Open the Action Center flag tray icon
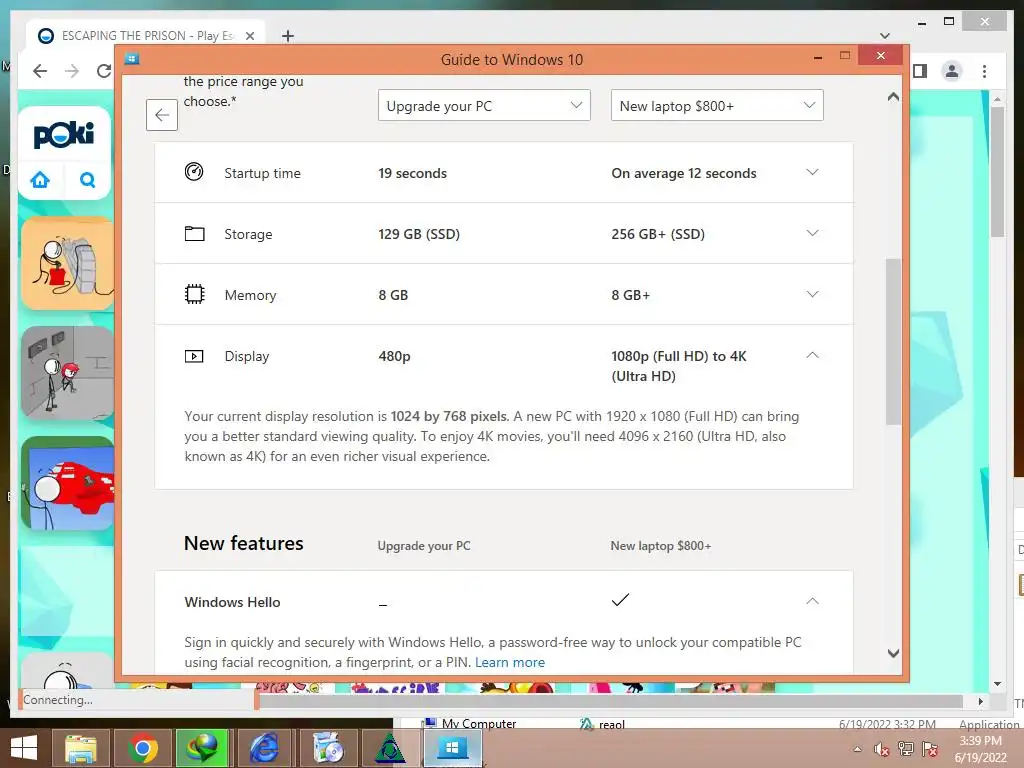The image size is (1024, 768). [930, 749]
